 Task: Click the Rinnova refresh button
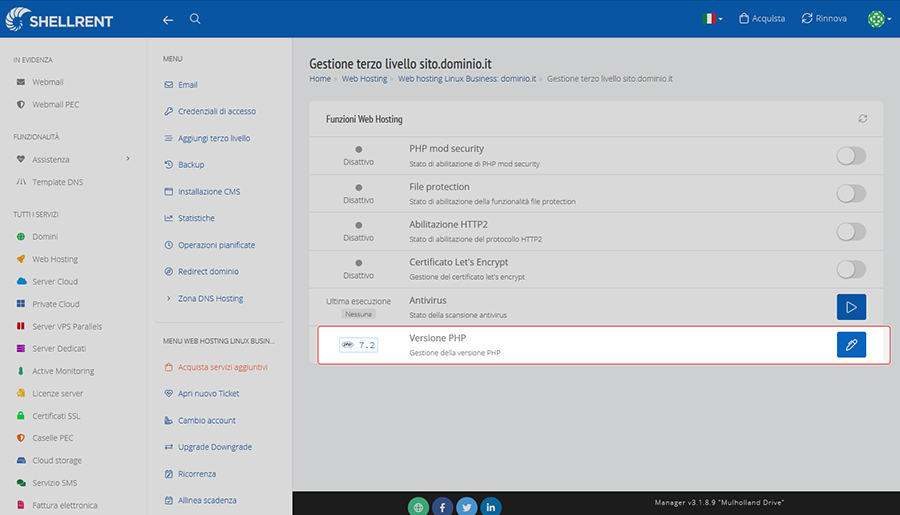[824, 18]
